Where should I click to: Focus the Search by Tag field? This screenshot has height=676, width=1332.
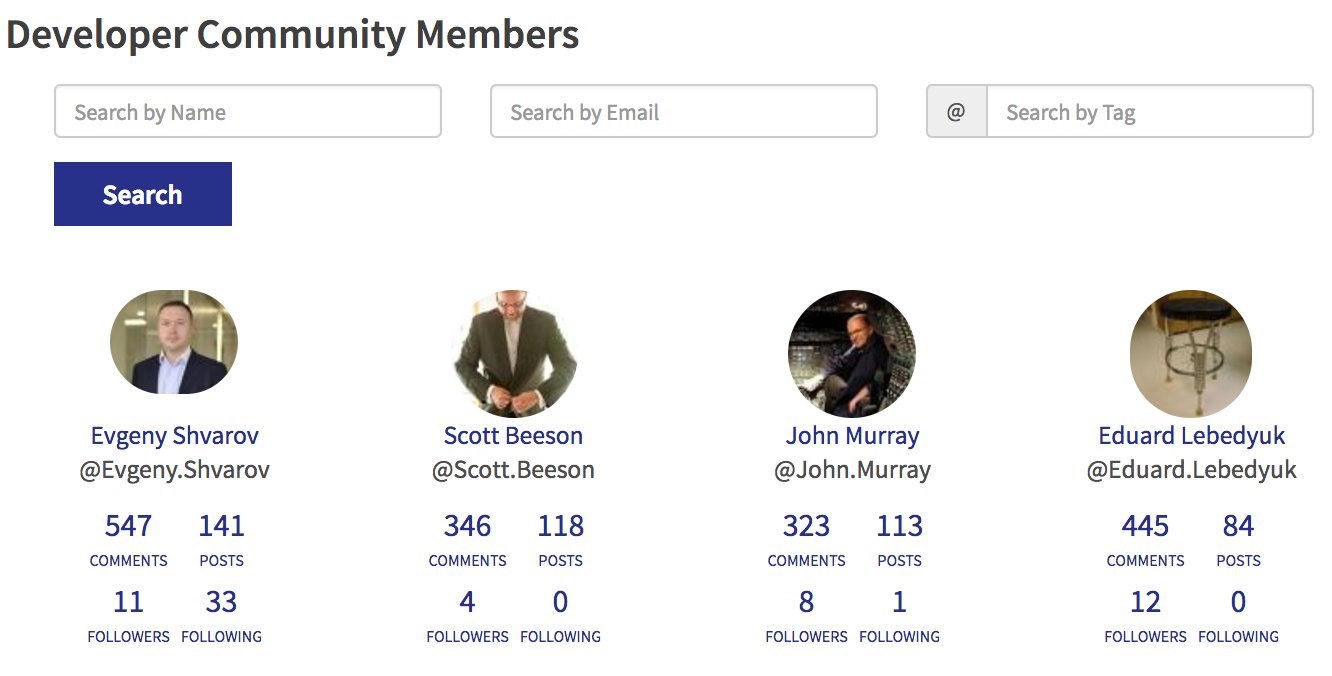point(1150,111)
